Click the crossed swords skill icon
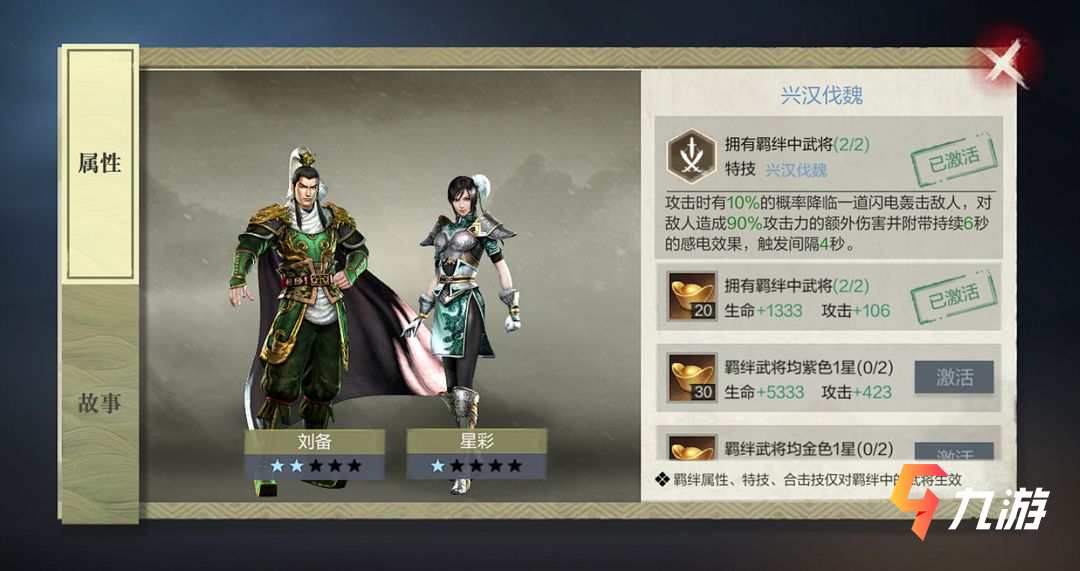Viewport: 1080px width, 571px height. (691, 156)
